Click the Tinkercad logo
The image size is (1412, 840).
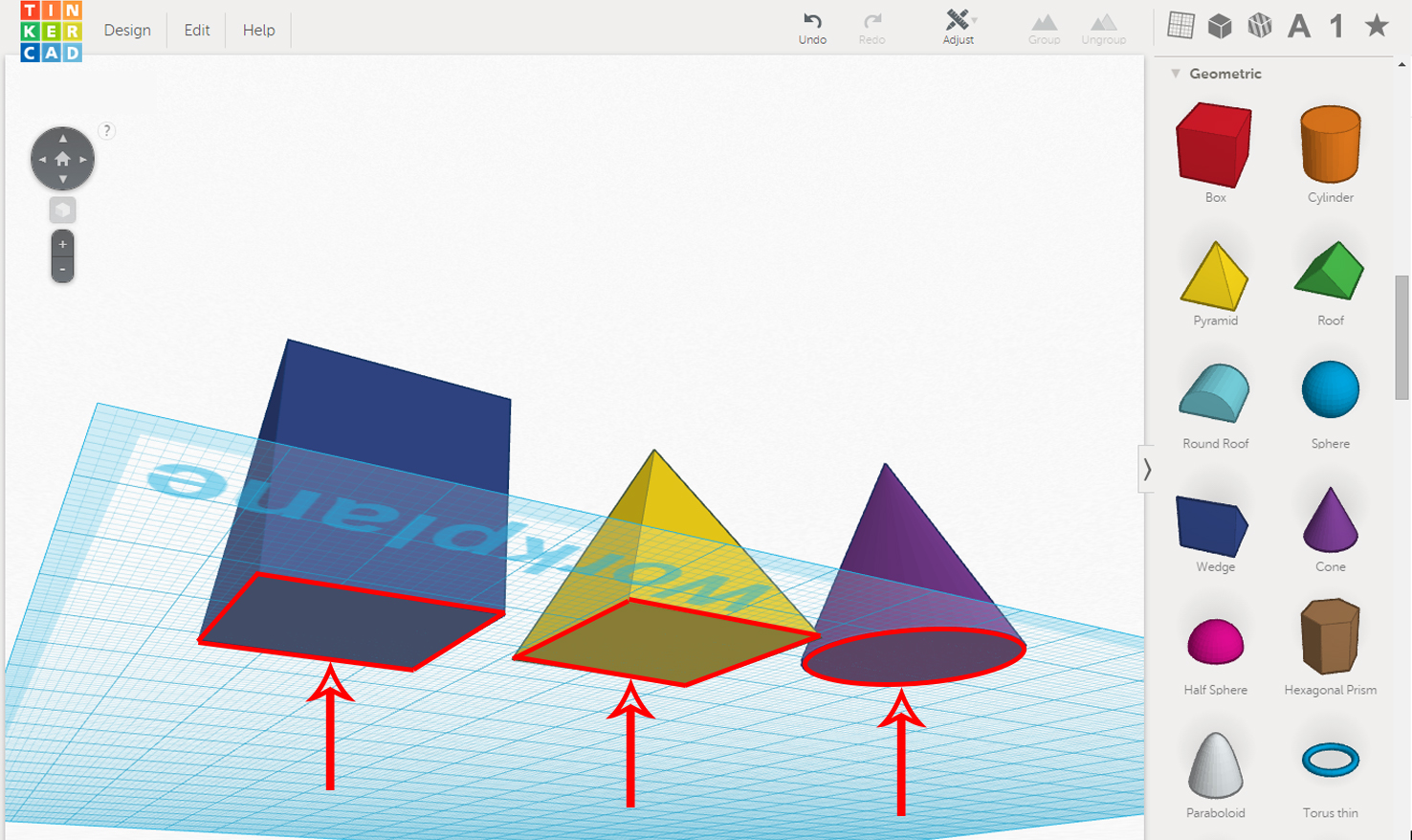pyautogui.click(x=51, y=31)
